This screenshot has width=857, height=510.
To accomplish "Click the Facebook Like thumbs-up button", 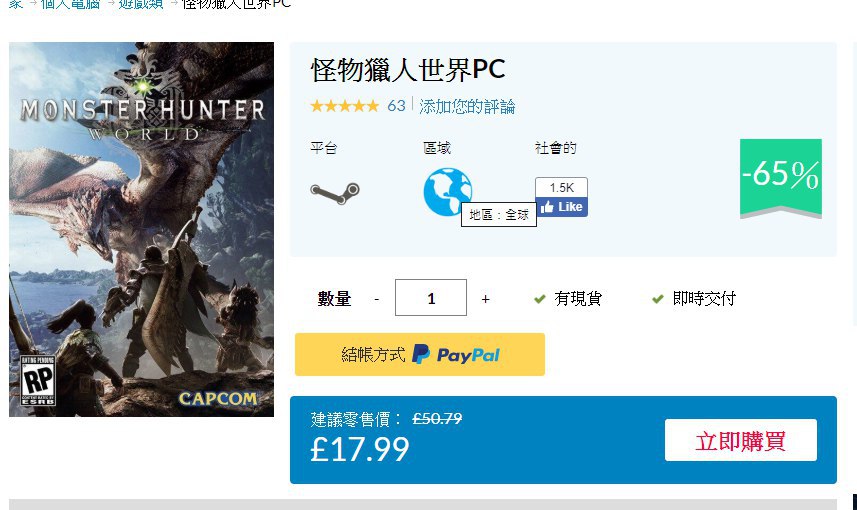I will pos(561,207).
